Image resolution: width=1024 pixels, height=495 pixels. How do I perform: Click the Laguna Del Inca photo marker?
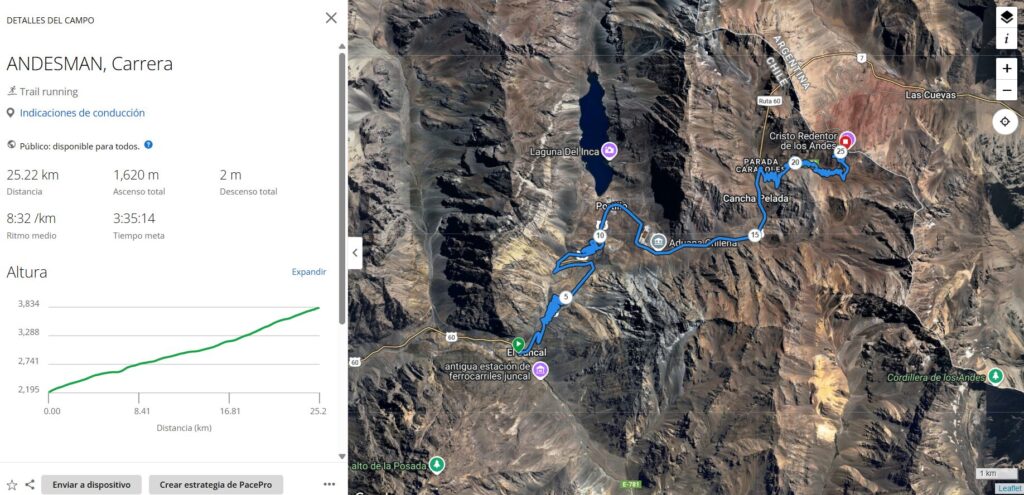610,151
